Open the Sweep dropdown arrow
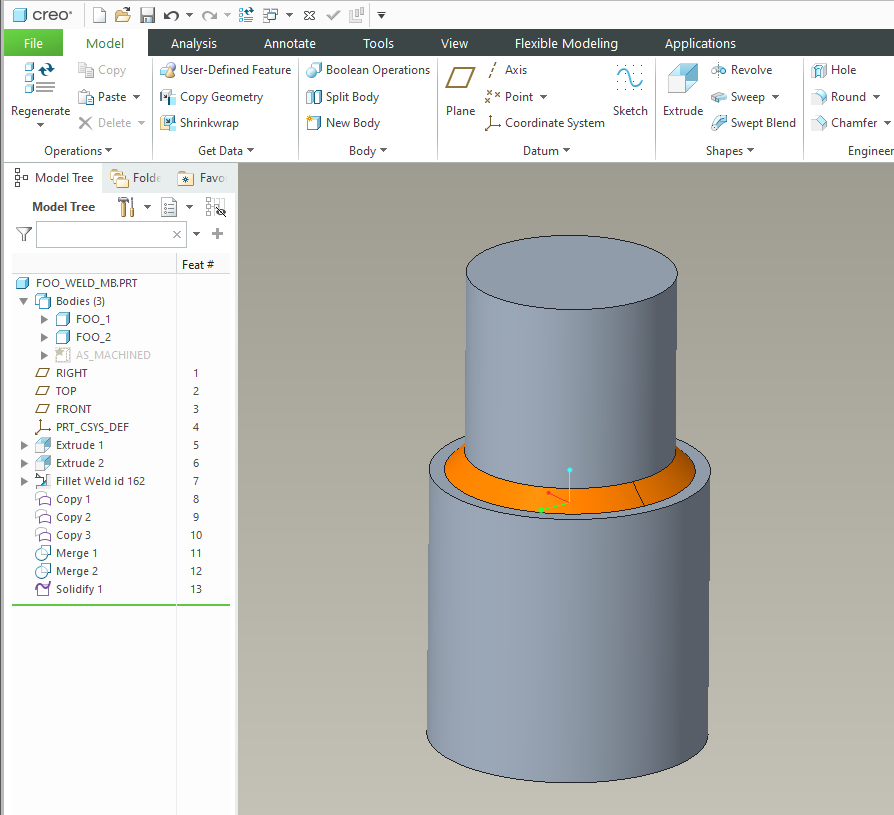The width and height of the screenshot is (894, 815). click(775, 97)
